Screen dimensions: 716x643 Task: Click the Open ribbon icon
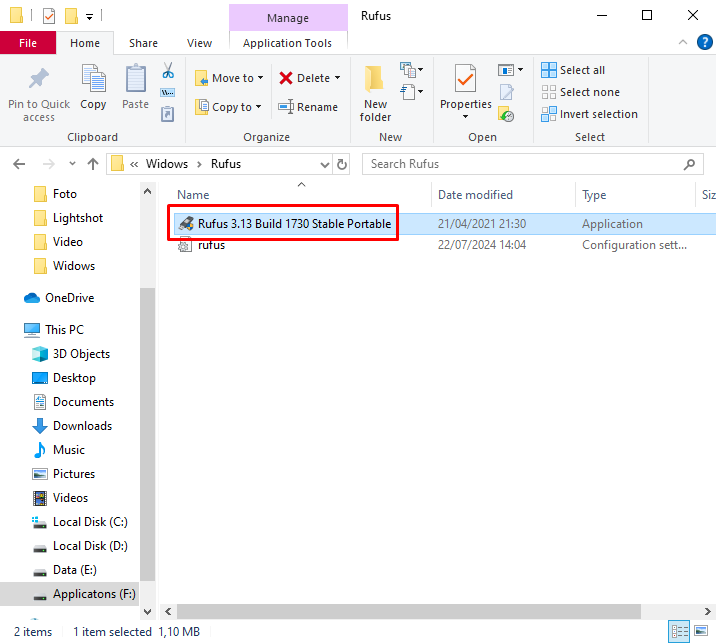[506, 70]
